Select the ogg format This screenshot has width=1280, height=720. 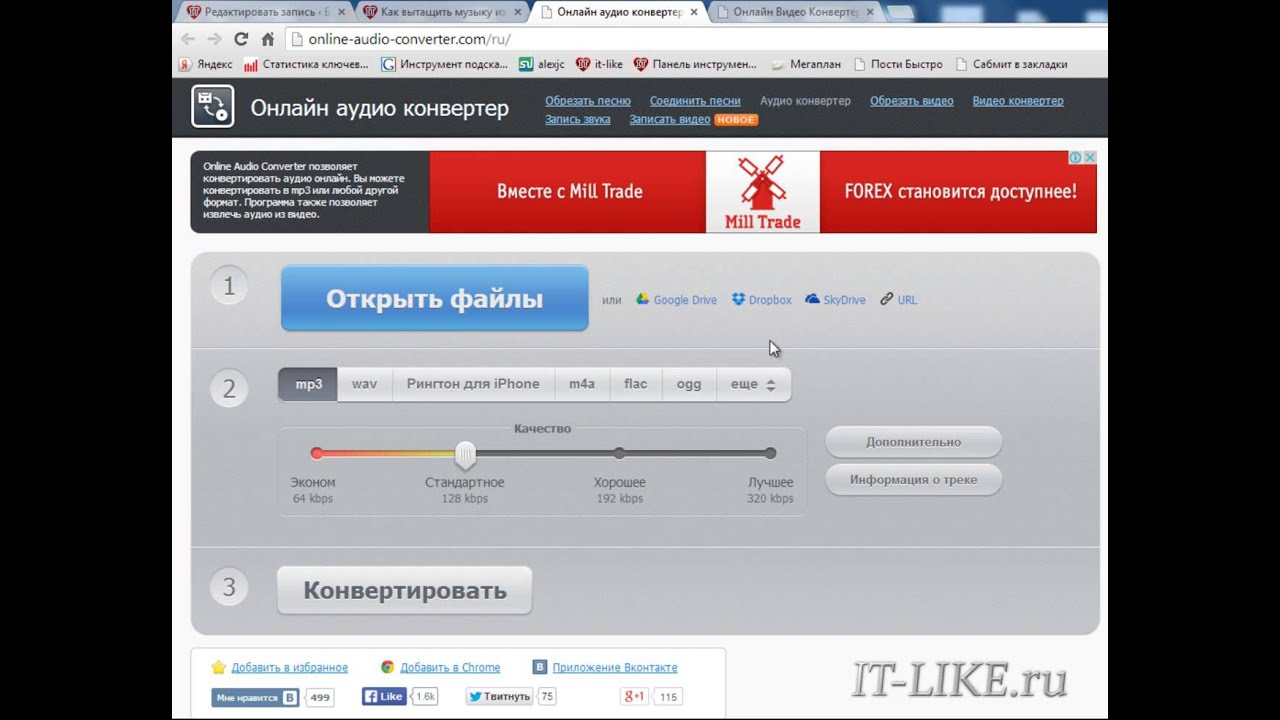tap(689, 384)
